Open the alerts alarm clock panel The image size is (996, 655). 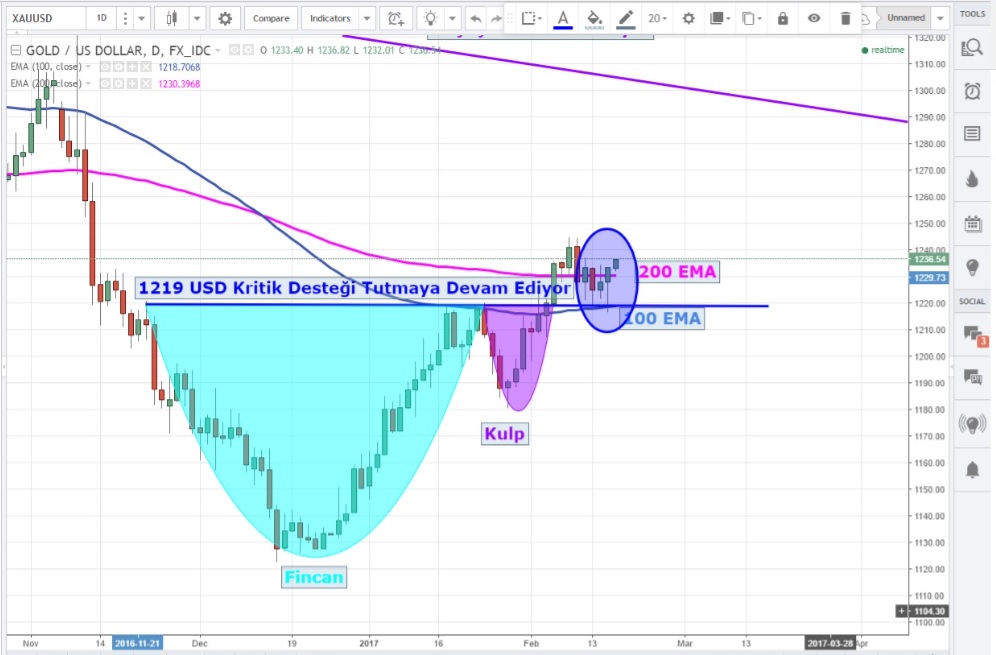971,91
